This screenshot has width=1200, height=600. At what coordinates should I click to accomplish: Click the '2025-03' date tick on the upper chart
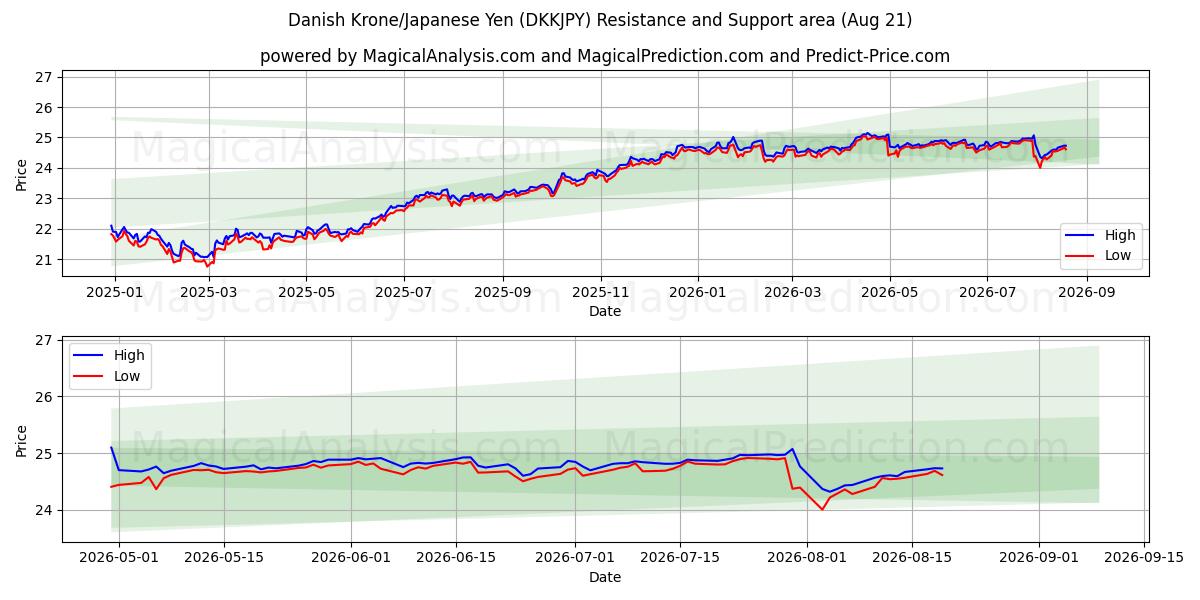[x=209, y=292]
